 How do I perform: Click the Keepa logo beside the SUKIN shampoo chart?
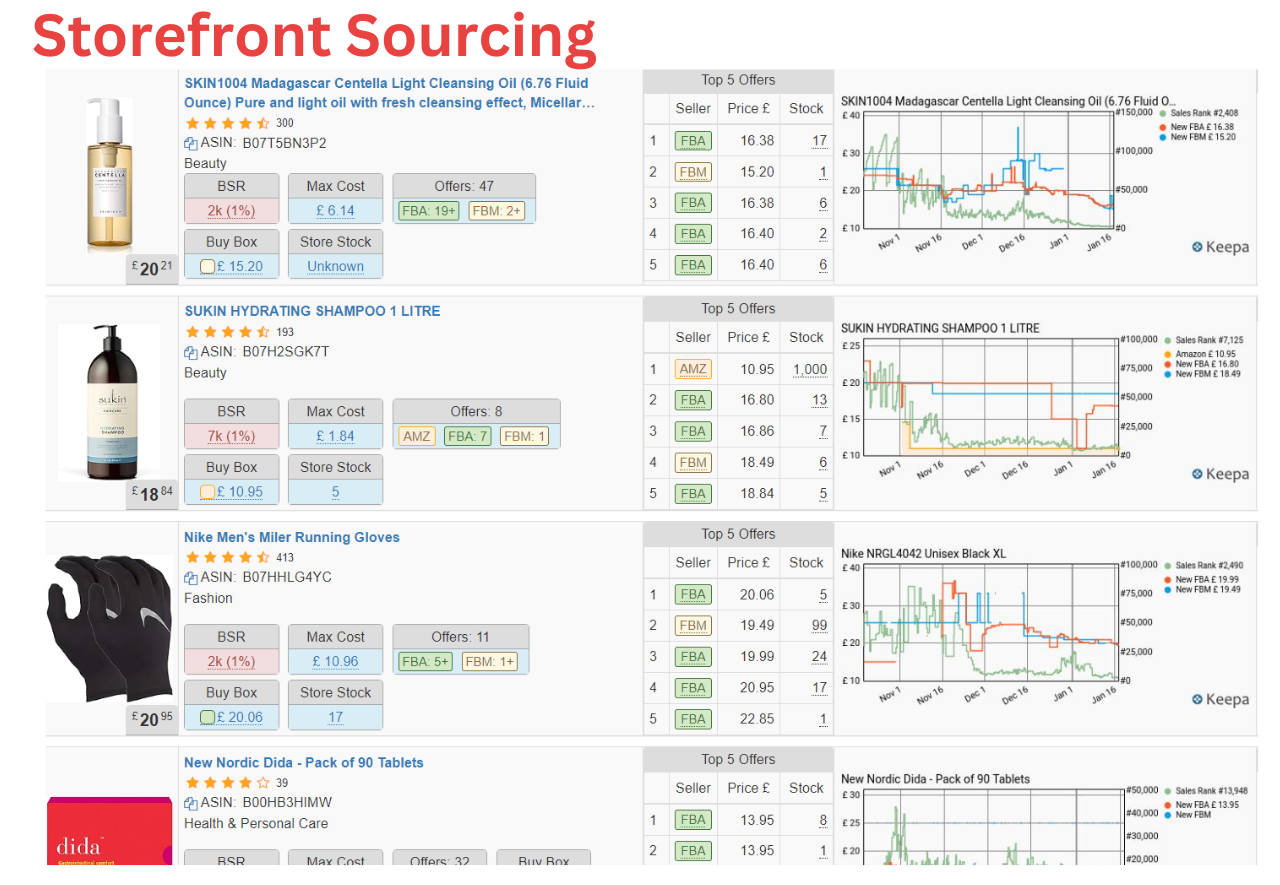[1220, 474]
